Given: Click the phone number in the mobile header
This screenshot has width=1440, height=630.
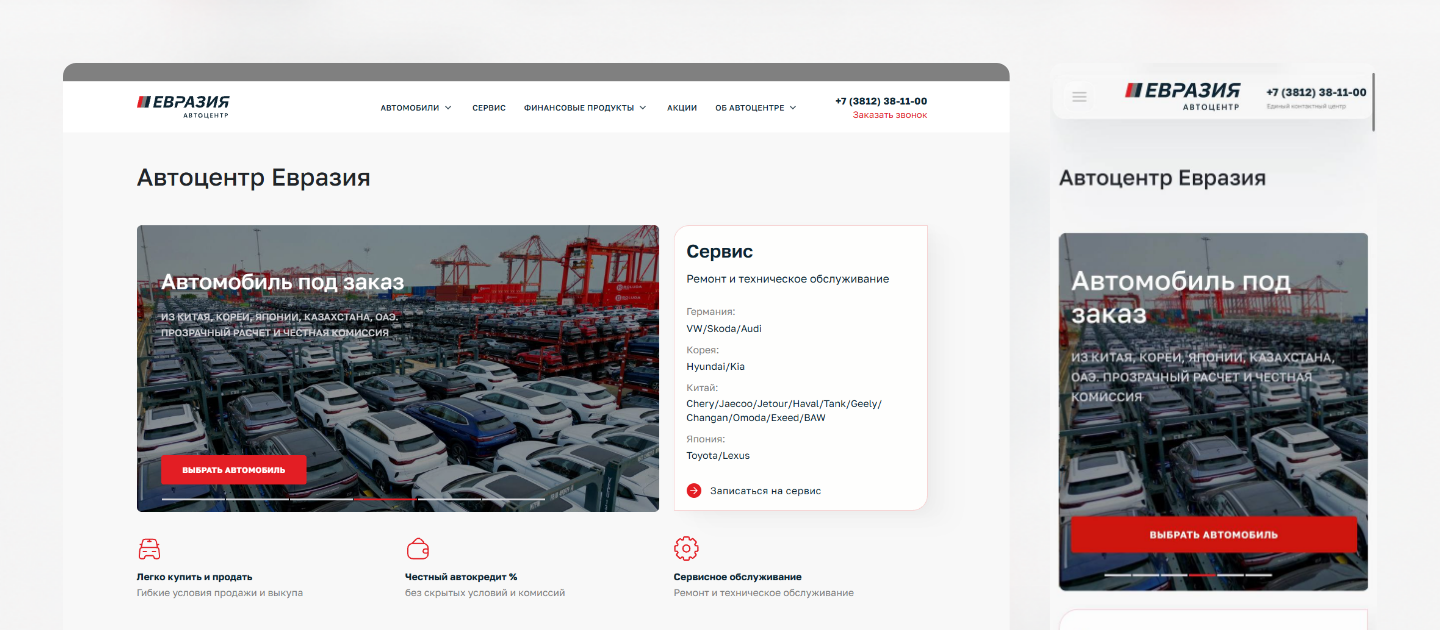Looking at the screenshot, I should coord(1316,92).
